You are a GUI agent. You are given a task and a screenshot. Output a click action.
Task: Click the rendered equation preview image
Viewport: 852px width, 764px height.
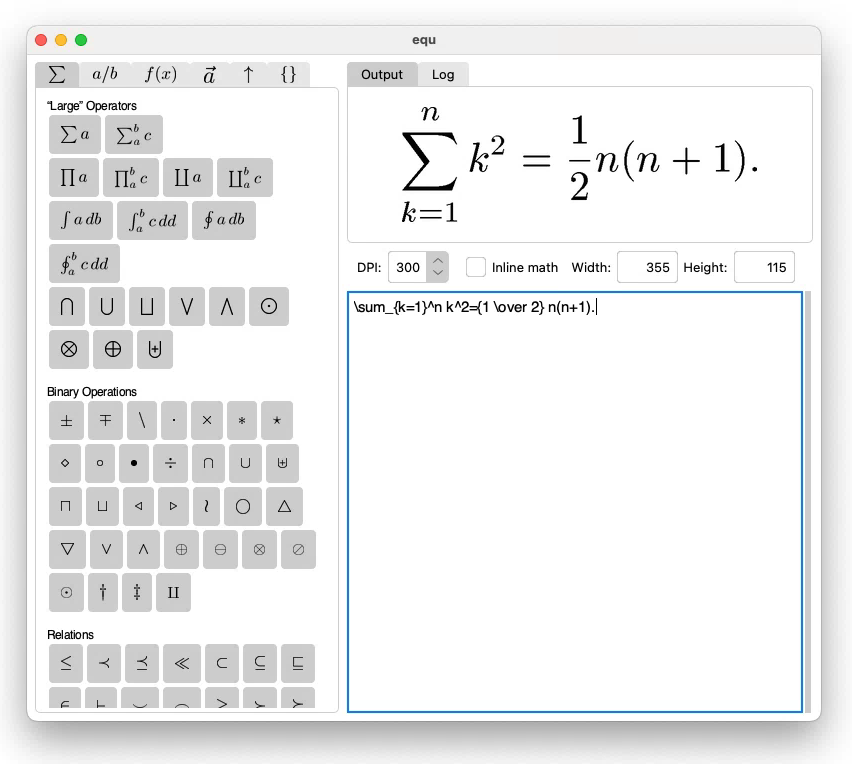tap(579, 164)
